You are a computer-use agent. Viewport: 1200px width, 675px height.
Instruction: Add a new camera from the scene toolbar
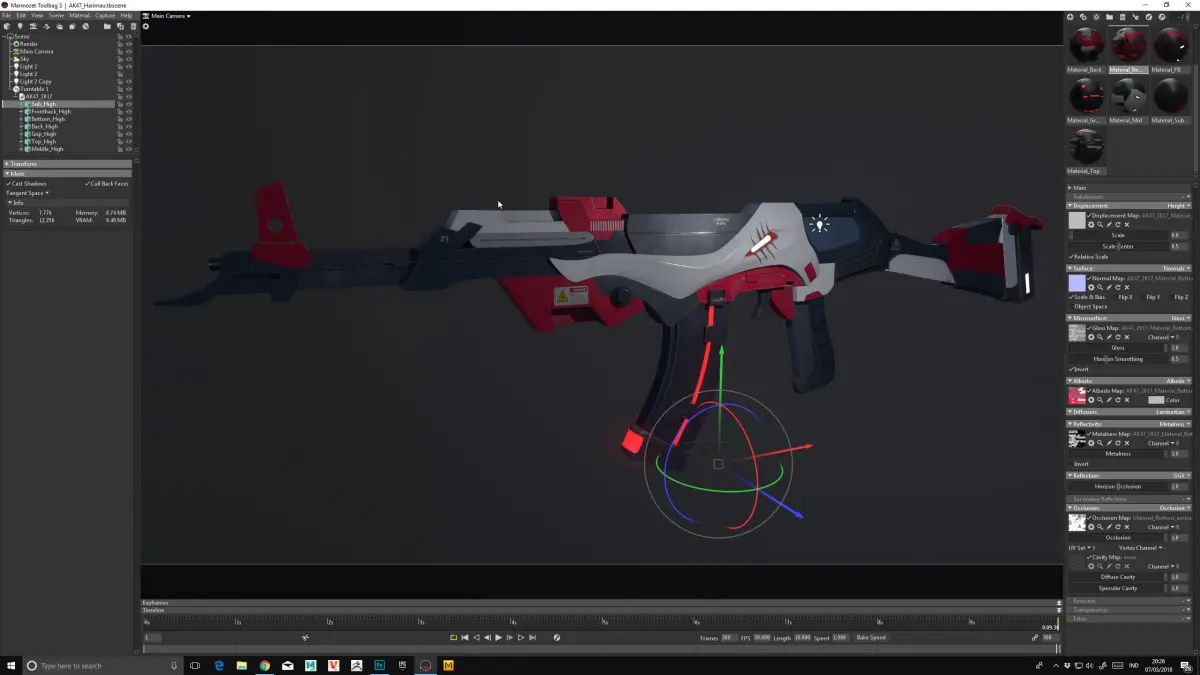(x=33, y=26)
